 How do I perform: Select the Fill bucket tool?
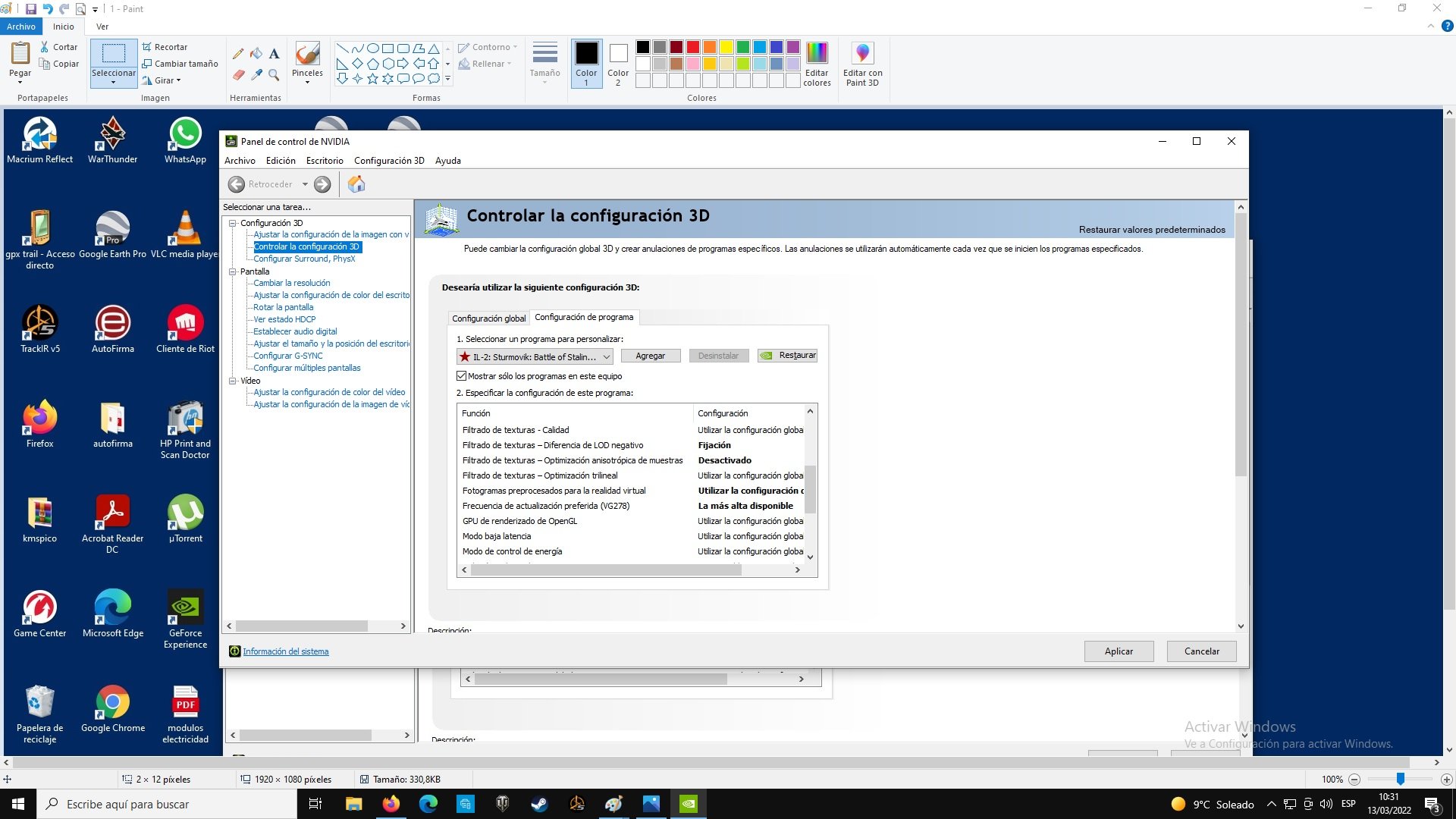coord(256,54)
